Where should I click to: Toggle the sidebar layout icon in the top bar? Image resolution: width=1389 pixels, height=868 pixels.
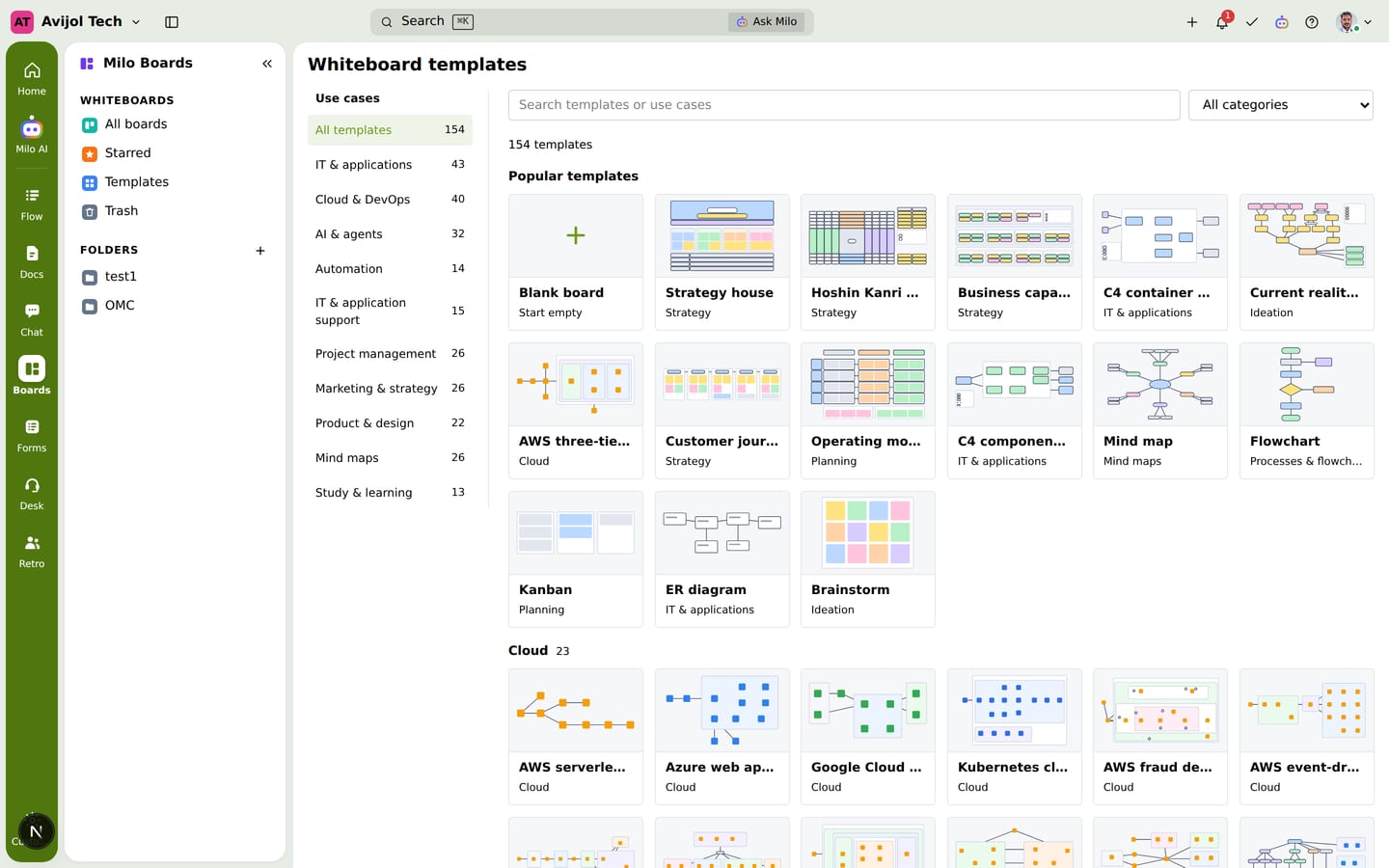click(172, 21)
